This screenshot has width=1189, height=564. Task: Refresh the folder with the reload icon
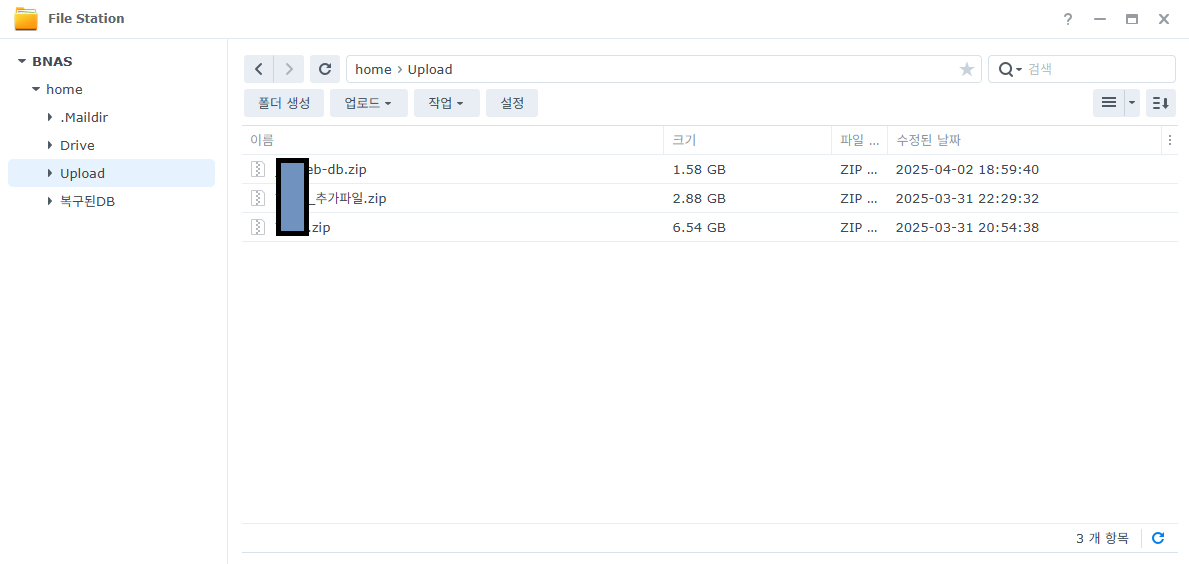(325, 69)
